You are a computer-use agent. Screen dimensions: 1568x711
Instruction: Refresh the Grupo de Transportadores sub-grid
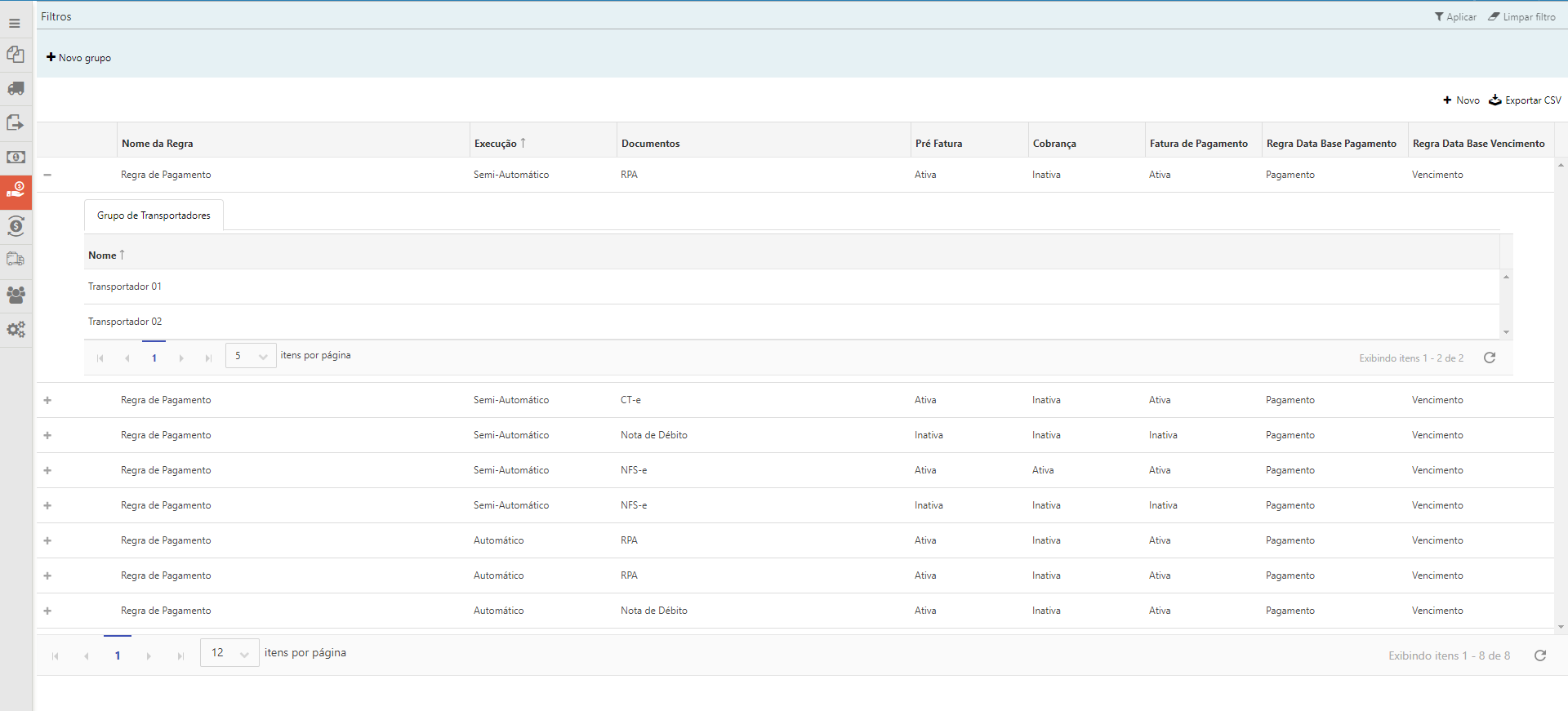coord(1489,358)
